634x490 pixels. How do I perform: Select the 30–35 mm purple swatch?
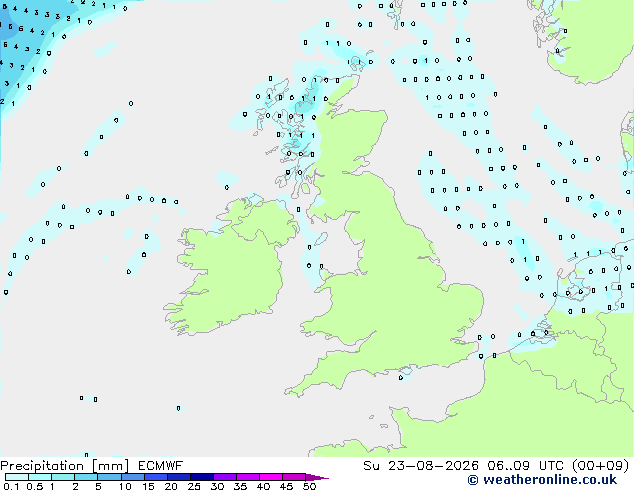coord(225,477)
